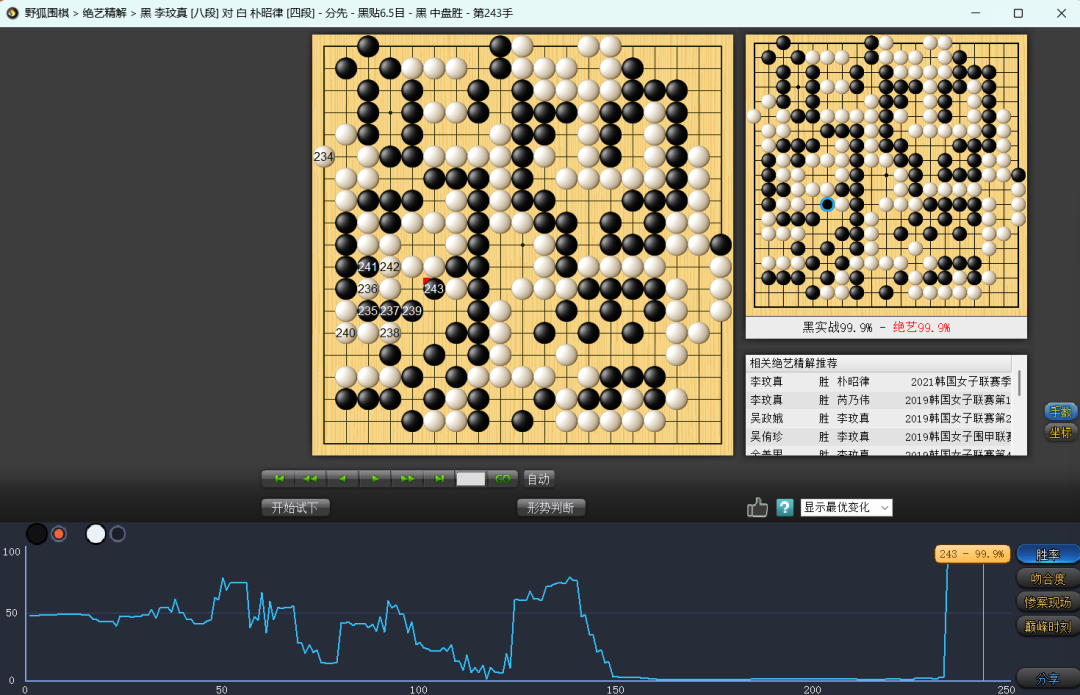1080x695 pixels.
Task: Toggle the white stone chart indicator
Action: 96,534
